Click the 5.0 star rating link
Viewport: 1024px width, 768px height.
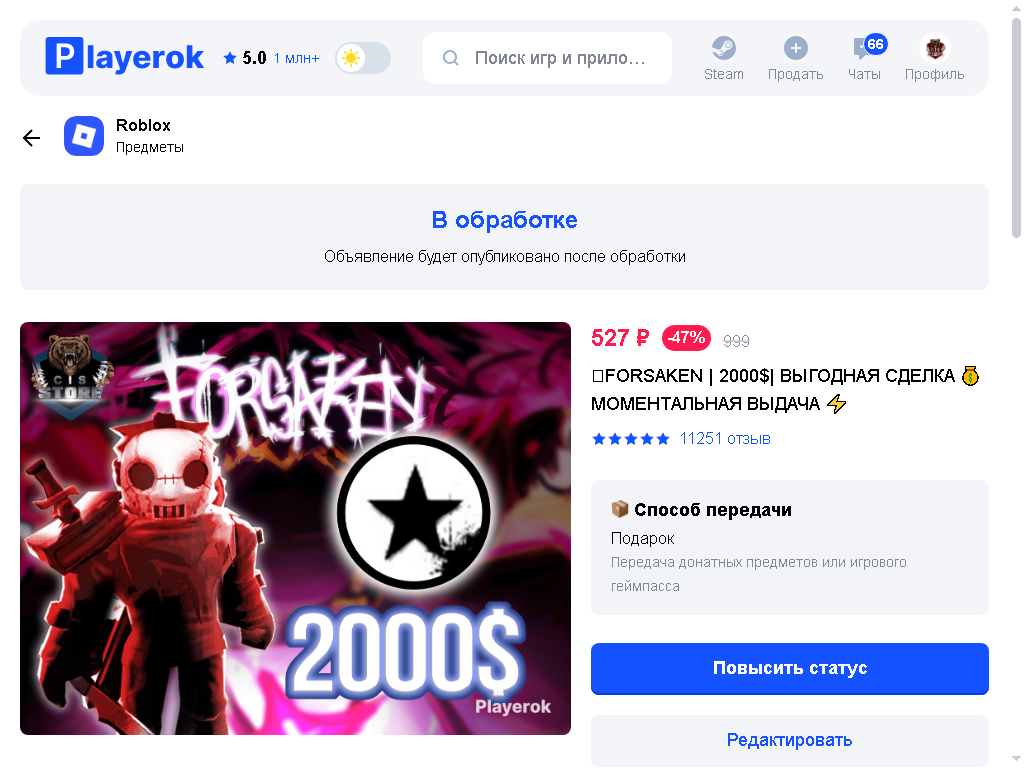(245, 58)
